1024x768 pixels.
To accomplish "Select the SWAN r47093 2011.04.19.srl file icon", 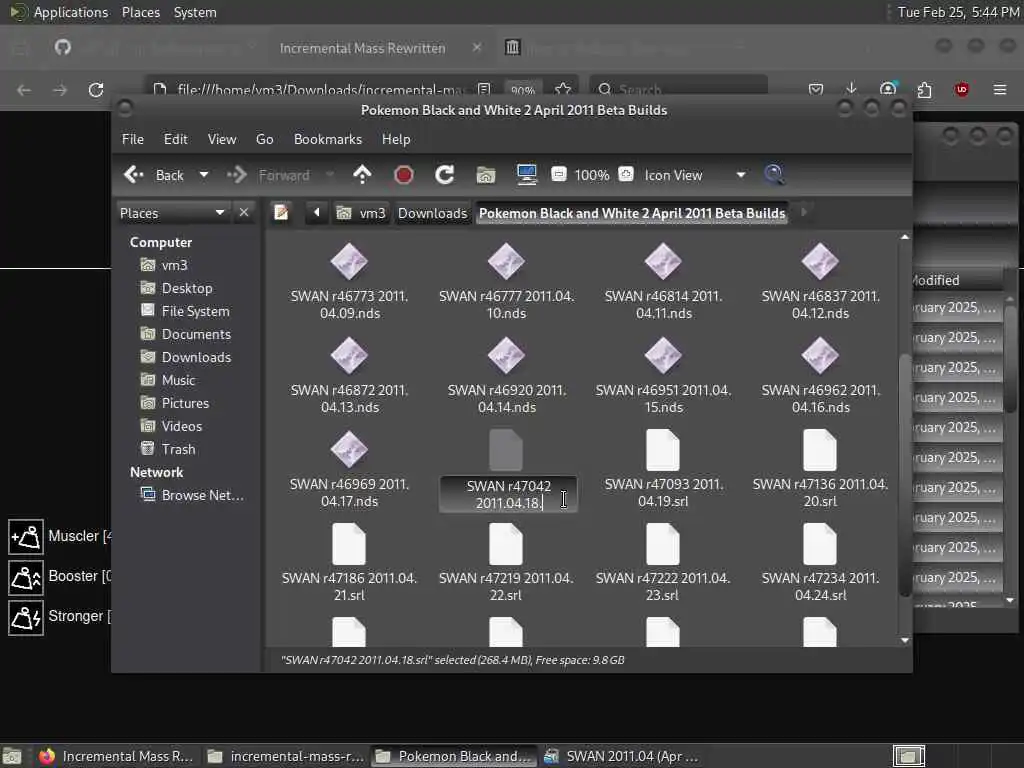I will click(663, 450).
